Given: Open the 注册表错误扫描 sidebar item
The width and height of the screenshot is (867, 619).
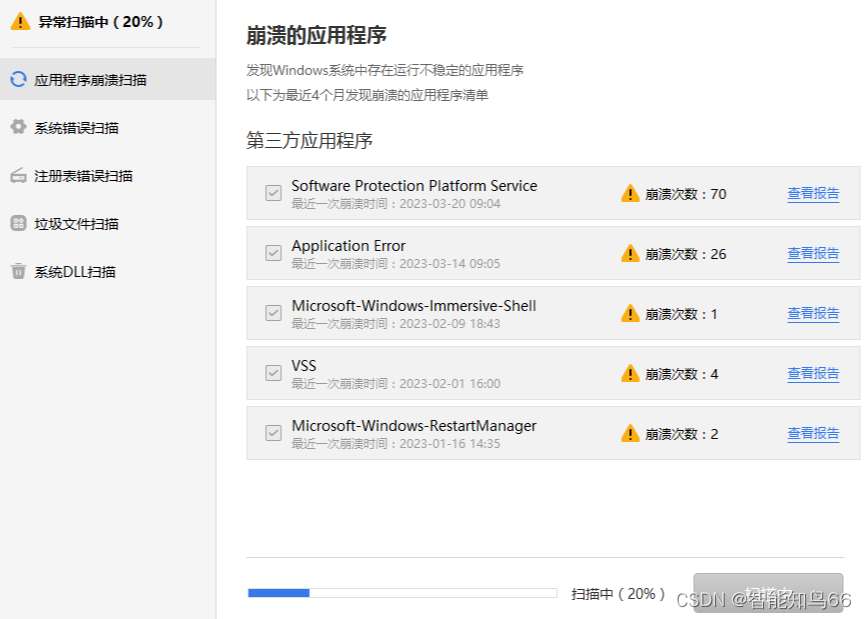Looking at the screenshot, I should click(x=108, y=176).
